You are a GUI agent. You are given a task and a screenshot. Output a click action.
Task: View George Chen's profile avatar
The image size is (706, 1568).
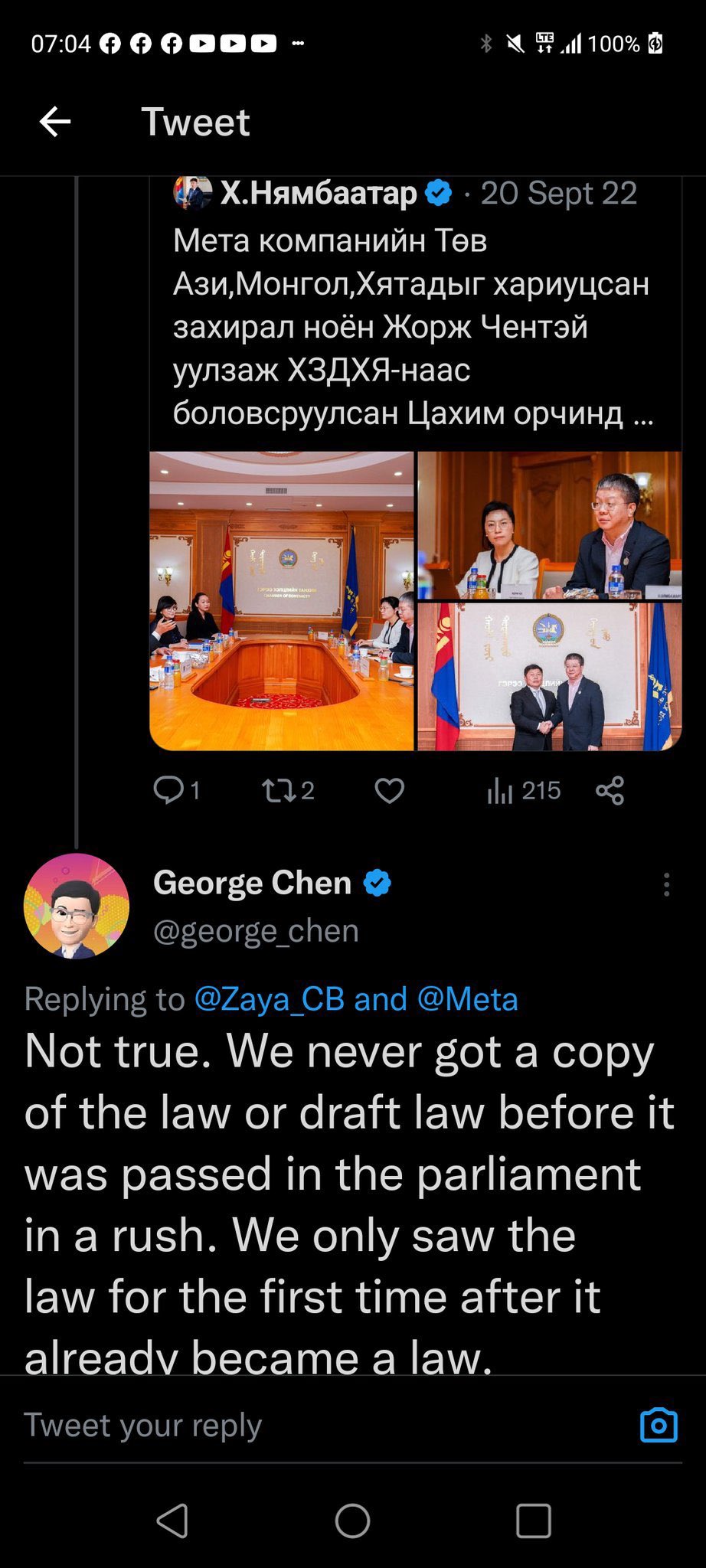[x=77, y=906]
